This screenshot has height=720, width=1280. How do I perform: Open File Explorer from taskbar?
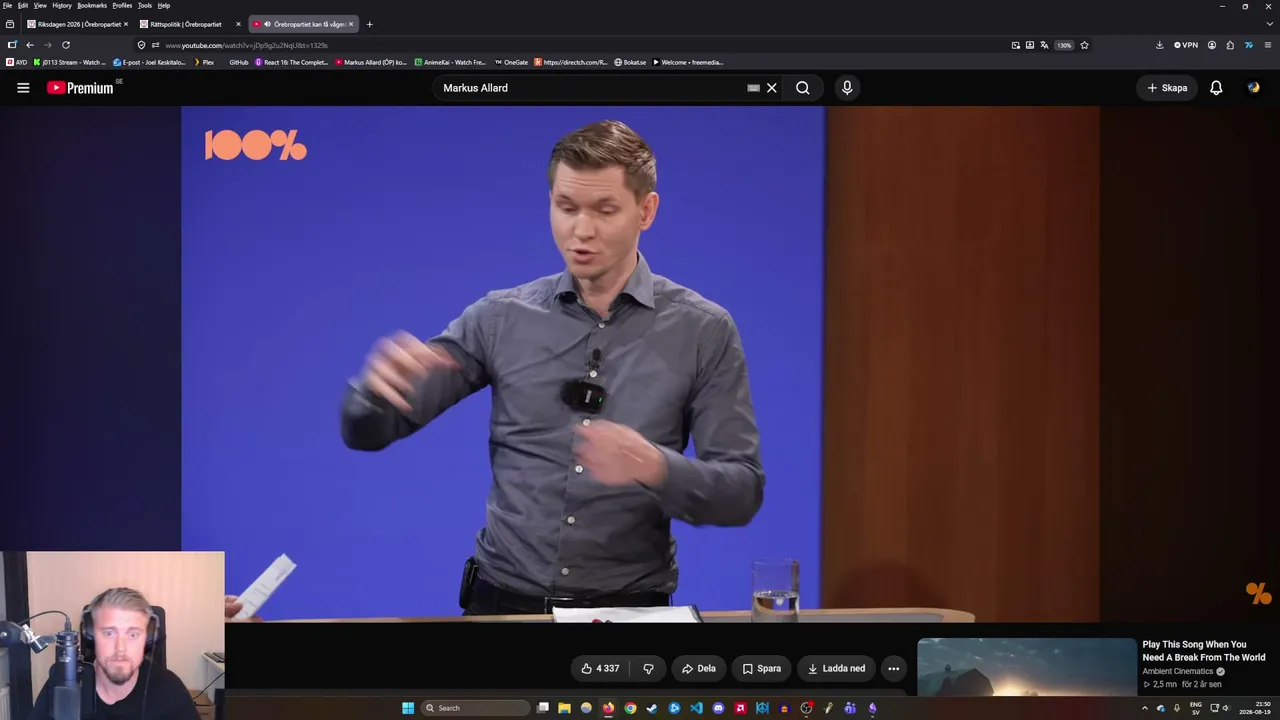coord(564,708)
